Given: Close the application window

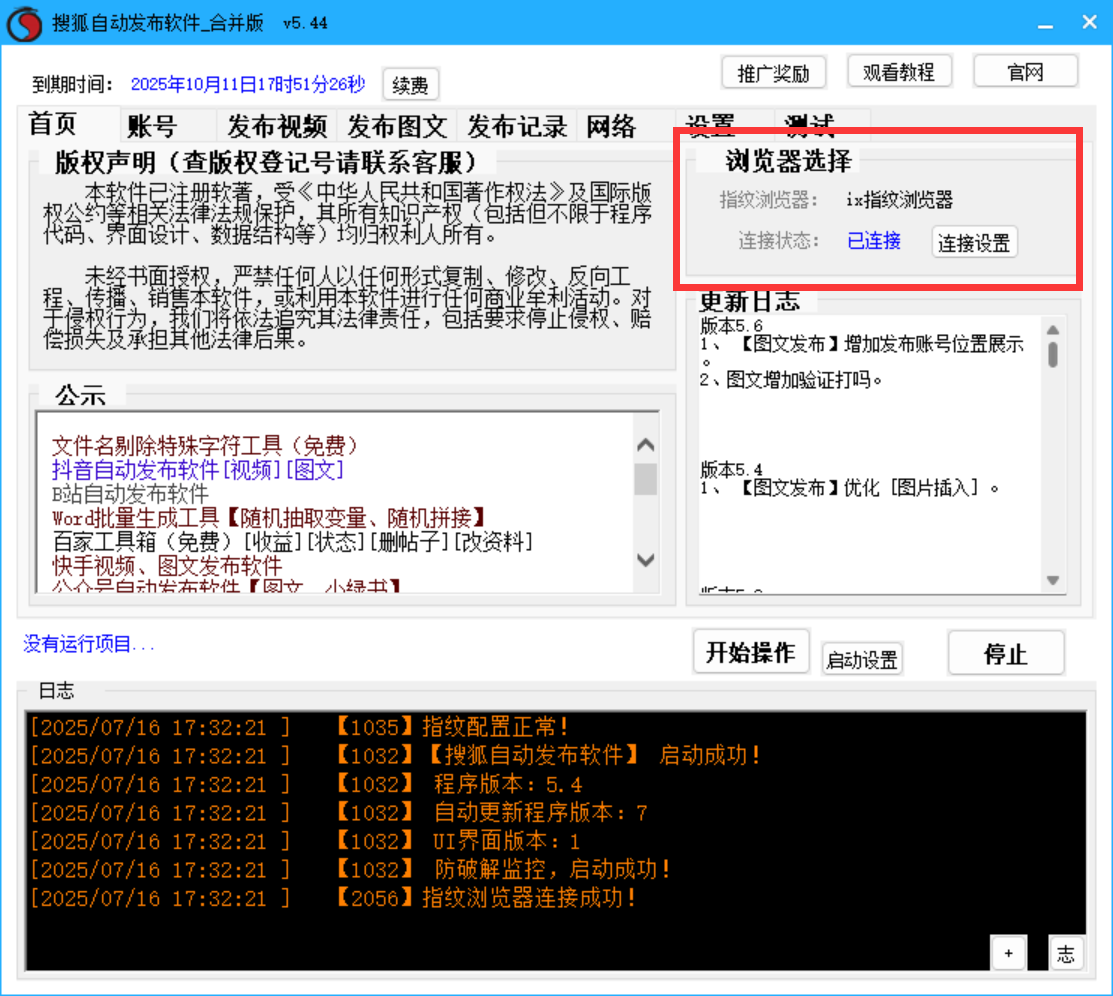Looking at the screenshot, I should (1090, 23).
